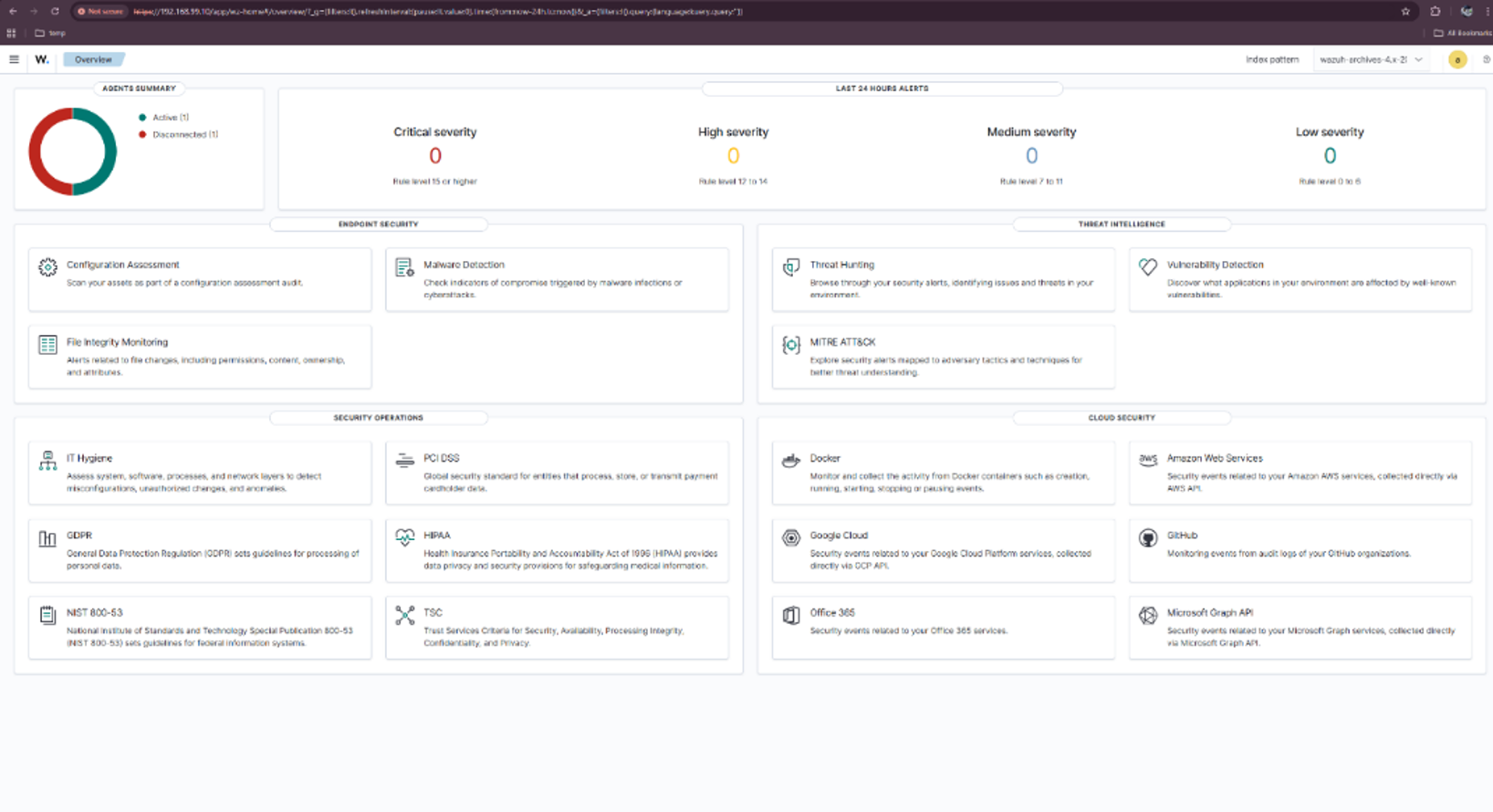This screenshot has height=812, width=1493.
Task: Click the Google Cloud title text
Action: (x=839, y=536)
